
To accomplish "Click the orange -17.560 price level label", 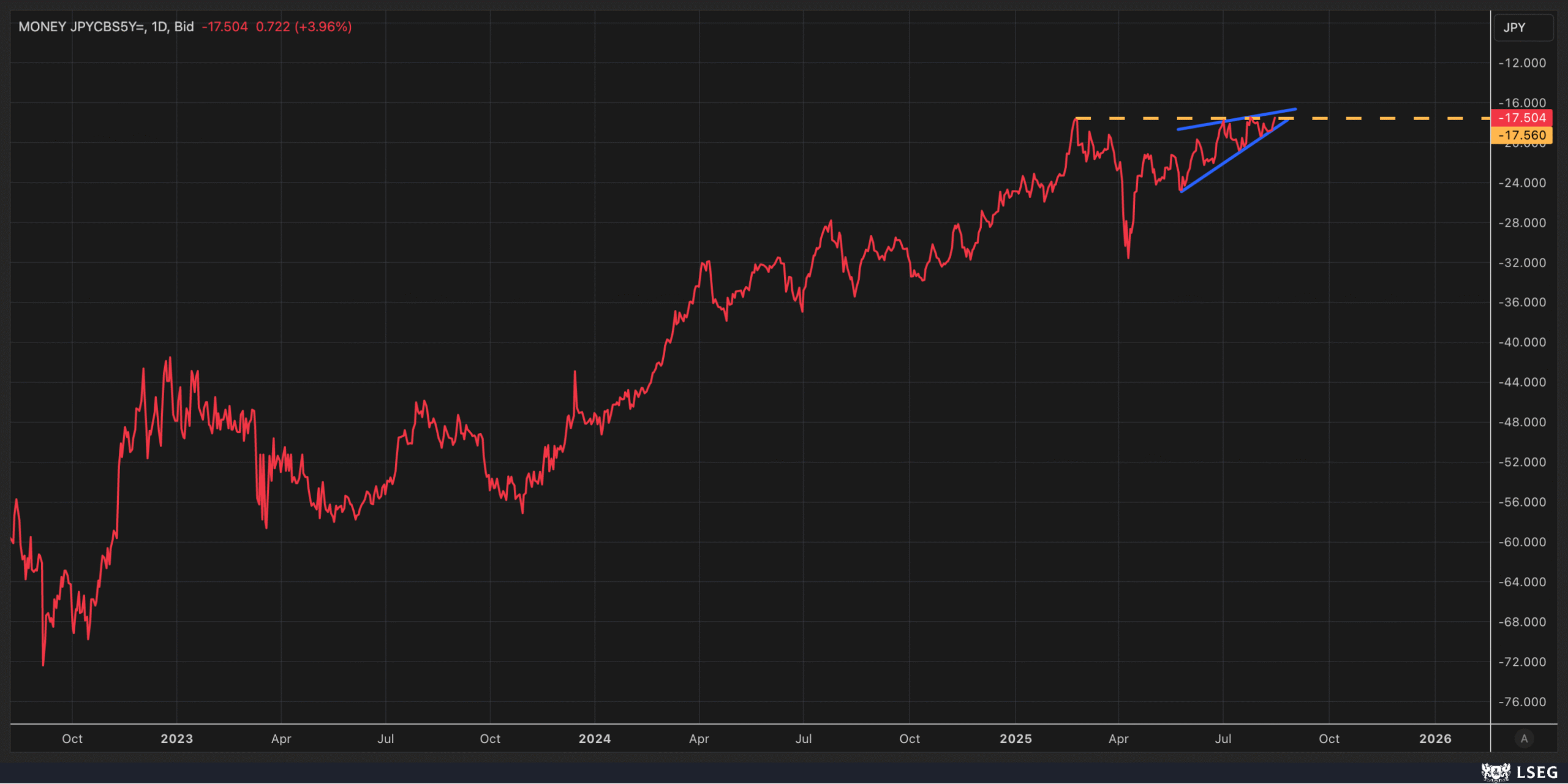I will 1521,135.
